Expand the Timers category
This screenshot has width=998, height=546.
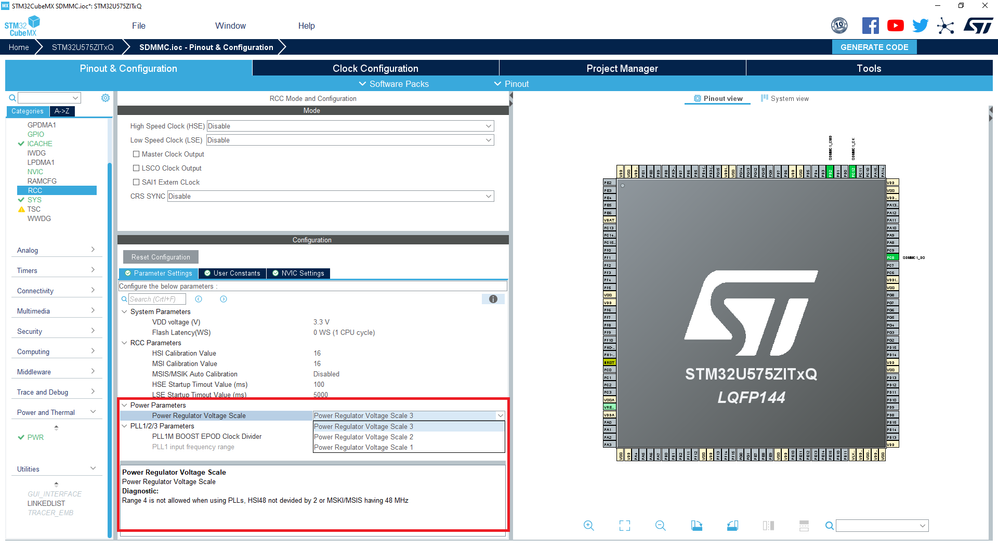click(56, 270)
